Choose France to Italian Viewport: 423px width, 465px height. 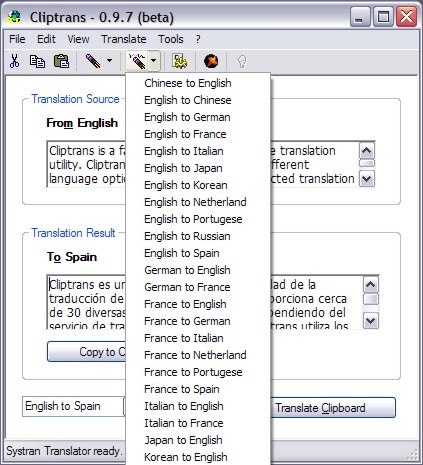pos(198,338)
